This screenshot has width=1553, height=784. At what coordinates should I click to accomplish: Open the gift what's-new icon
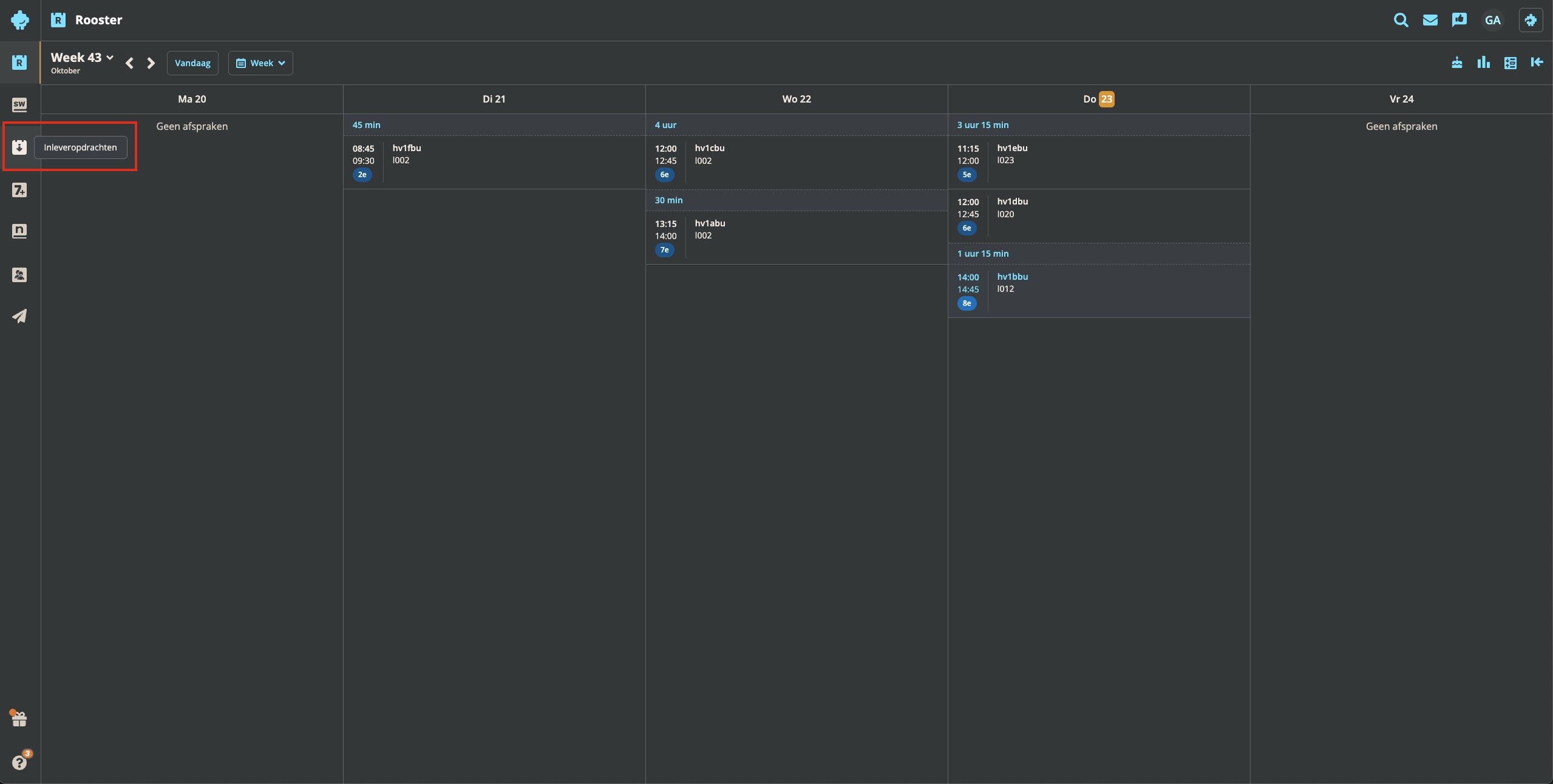(19, 719)
